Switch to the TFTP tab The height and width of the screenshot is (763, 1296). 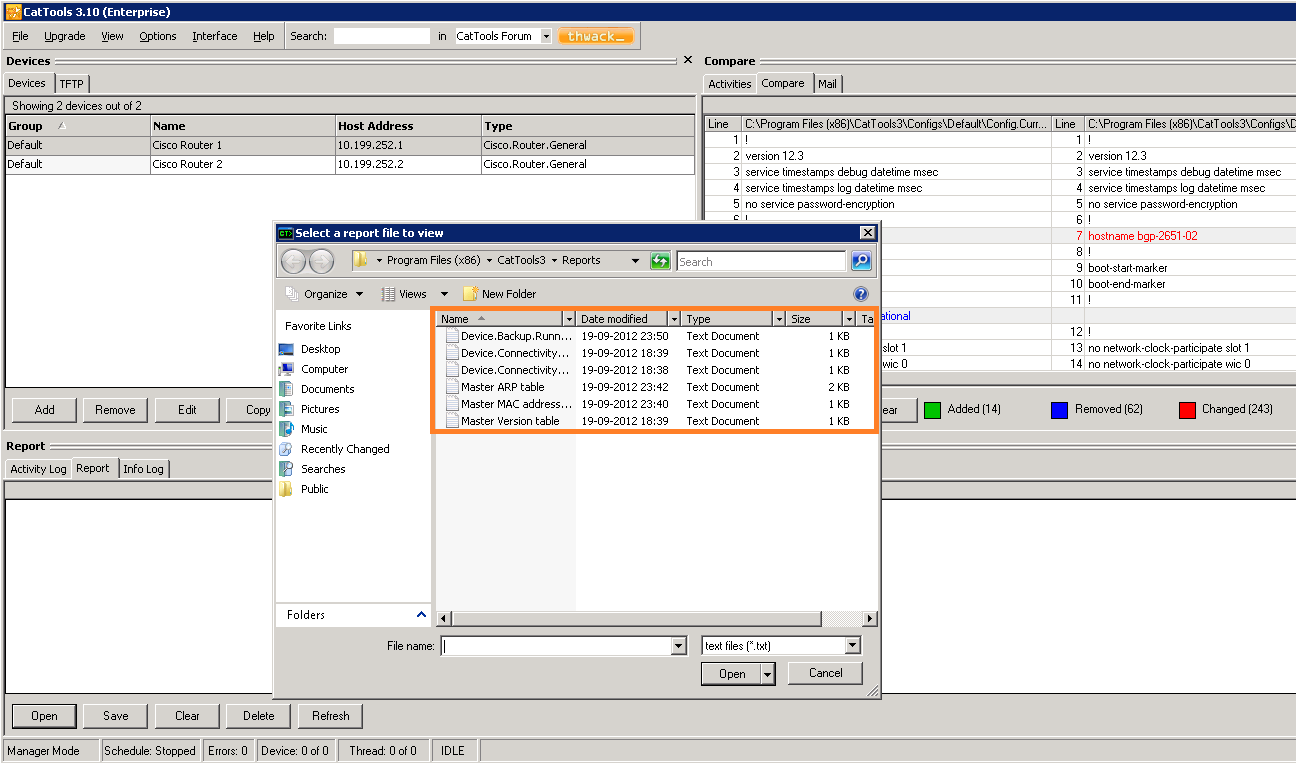click(71, 84)
